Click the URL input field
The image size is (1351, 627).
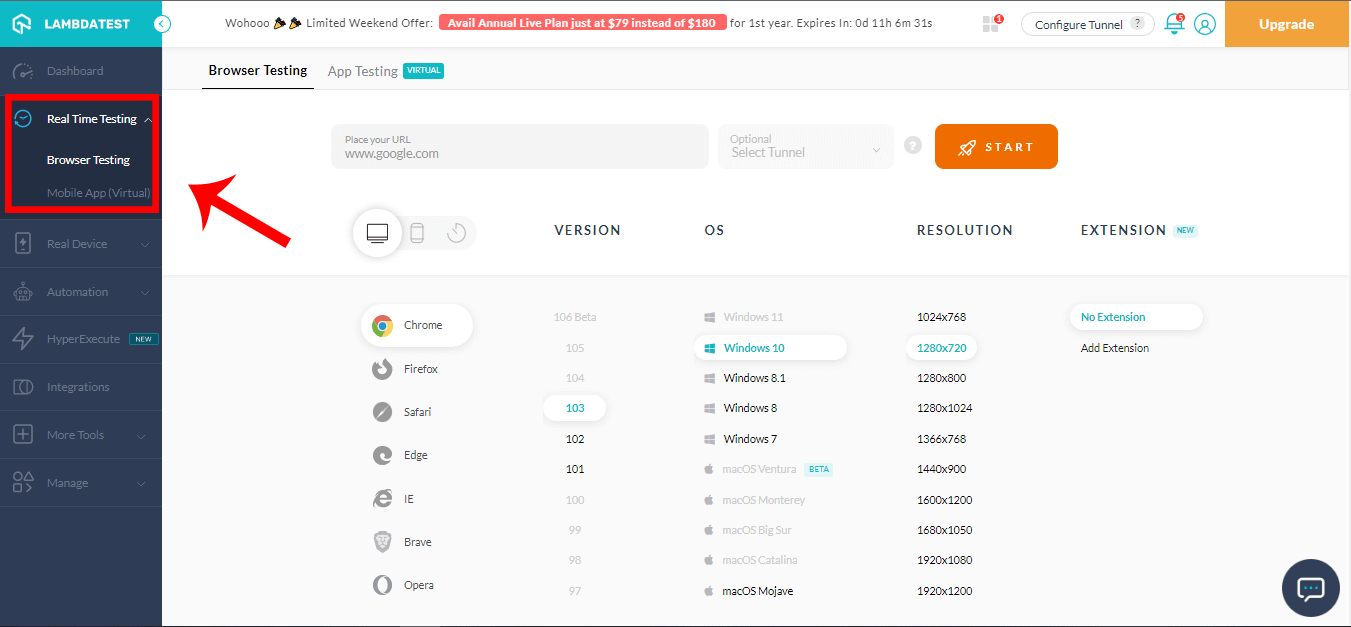pos(518,146)
